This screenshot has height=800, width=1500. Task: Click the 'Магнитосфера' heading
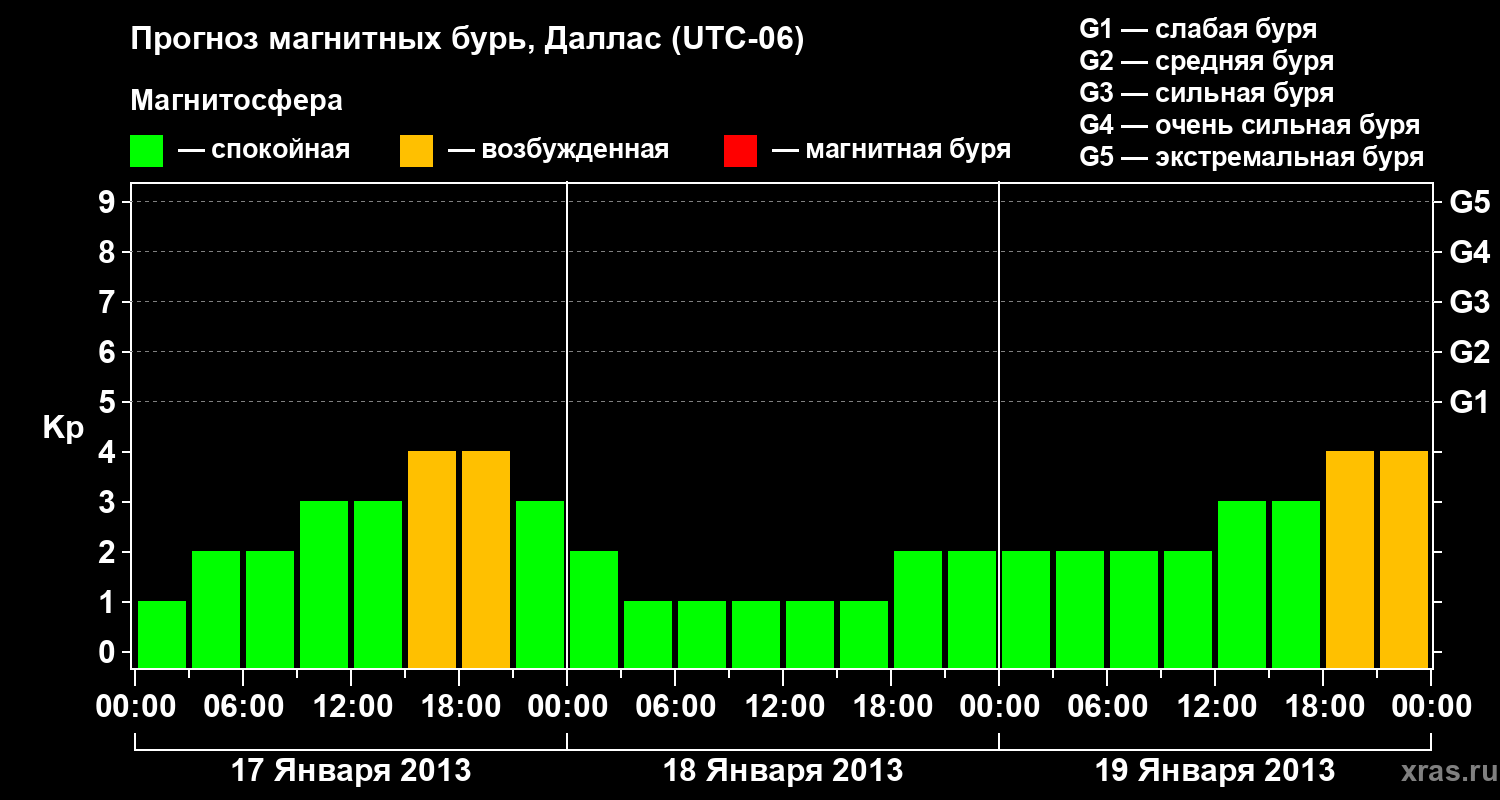click(236, 101)
